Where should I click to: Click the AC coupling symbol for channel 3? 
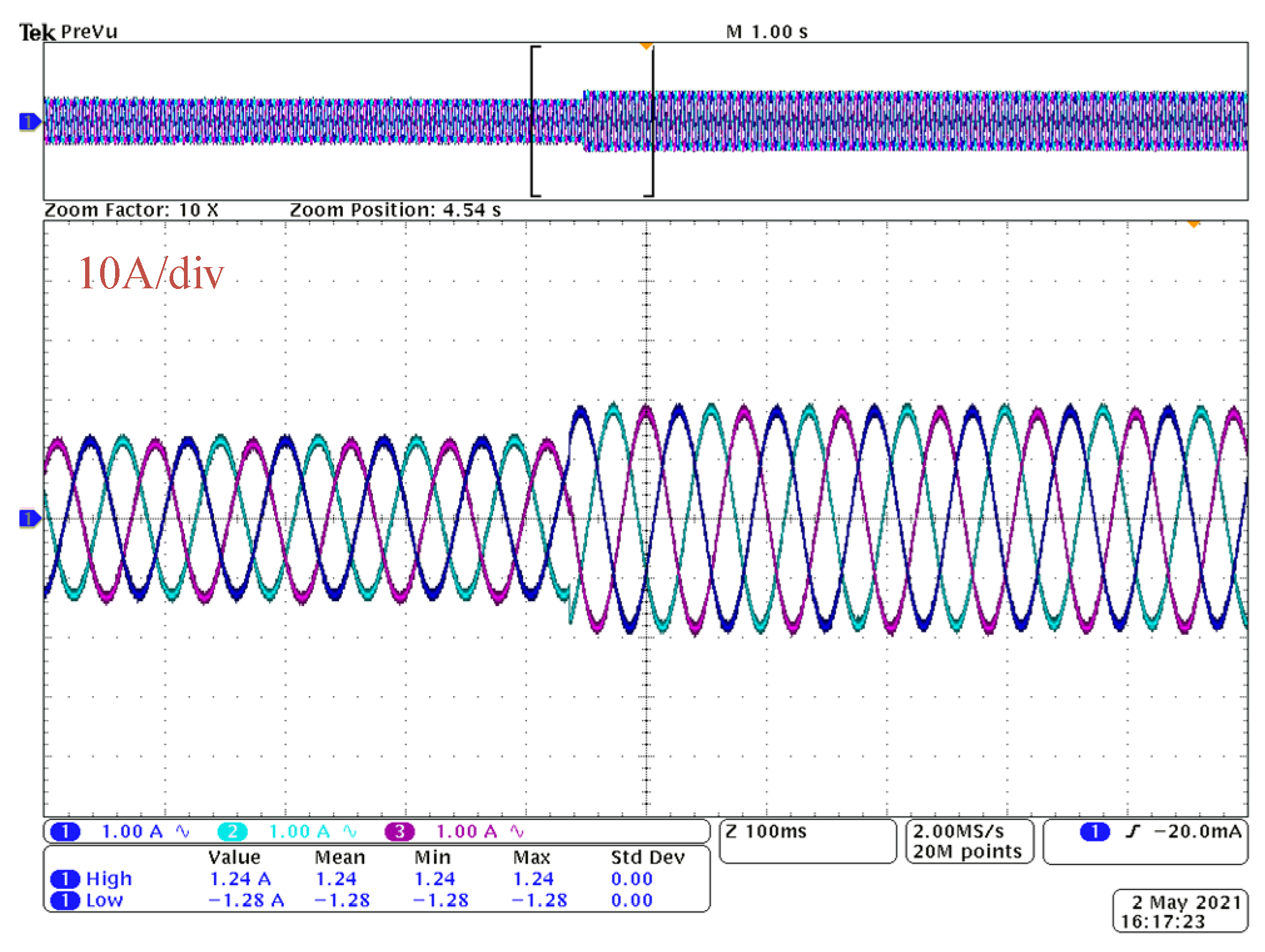coord(517,831)
